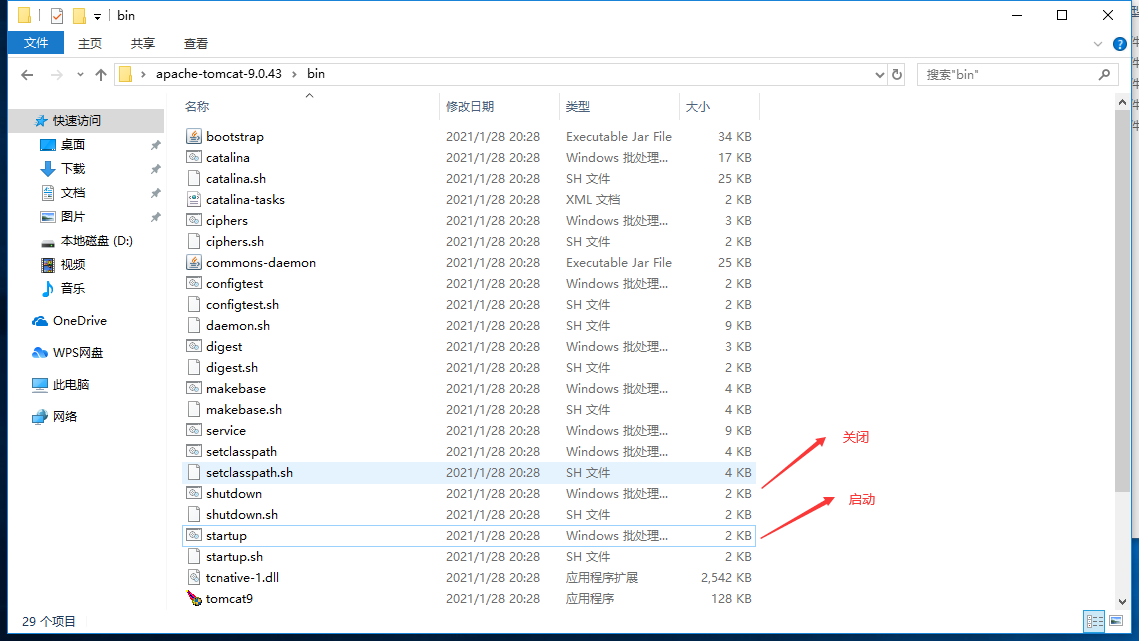The image size is (1139, 641).
Task: Click the commons-daemon jar icon
Action: [x=194, y=263]
